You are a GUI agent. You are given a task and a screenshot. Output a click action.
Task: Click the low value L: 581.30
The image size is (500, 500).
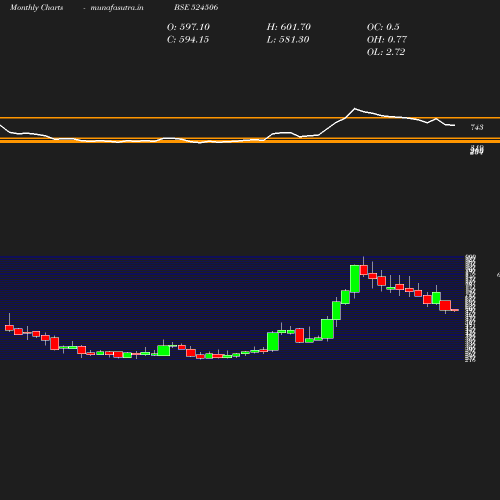click(x=288, y=40)
